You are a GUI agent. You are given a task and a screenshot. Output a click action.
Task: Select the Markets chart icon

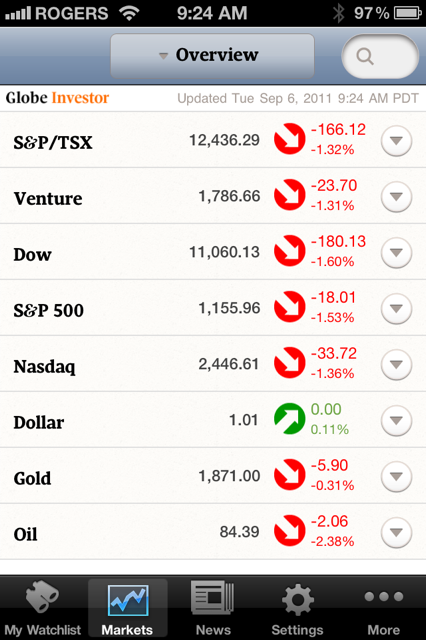coord(128,600)
